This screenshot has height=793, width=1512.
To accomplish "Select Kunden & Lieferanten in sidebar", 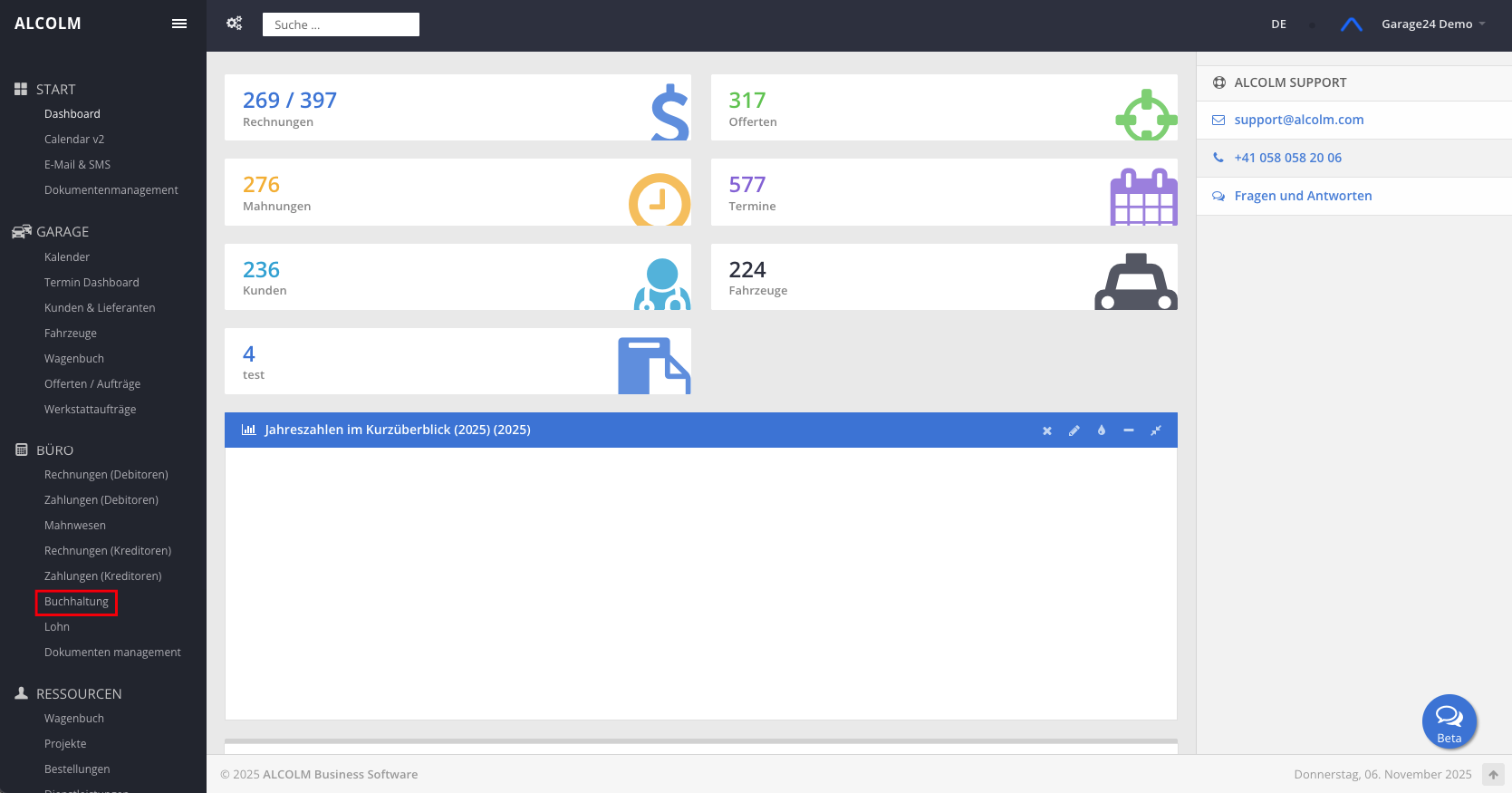I will coord(100,308).
